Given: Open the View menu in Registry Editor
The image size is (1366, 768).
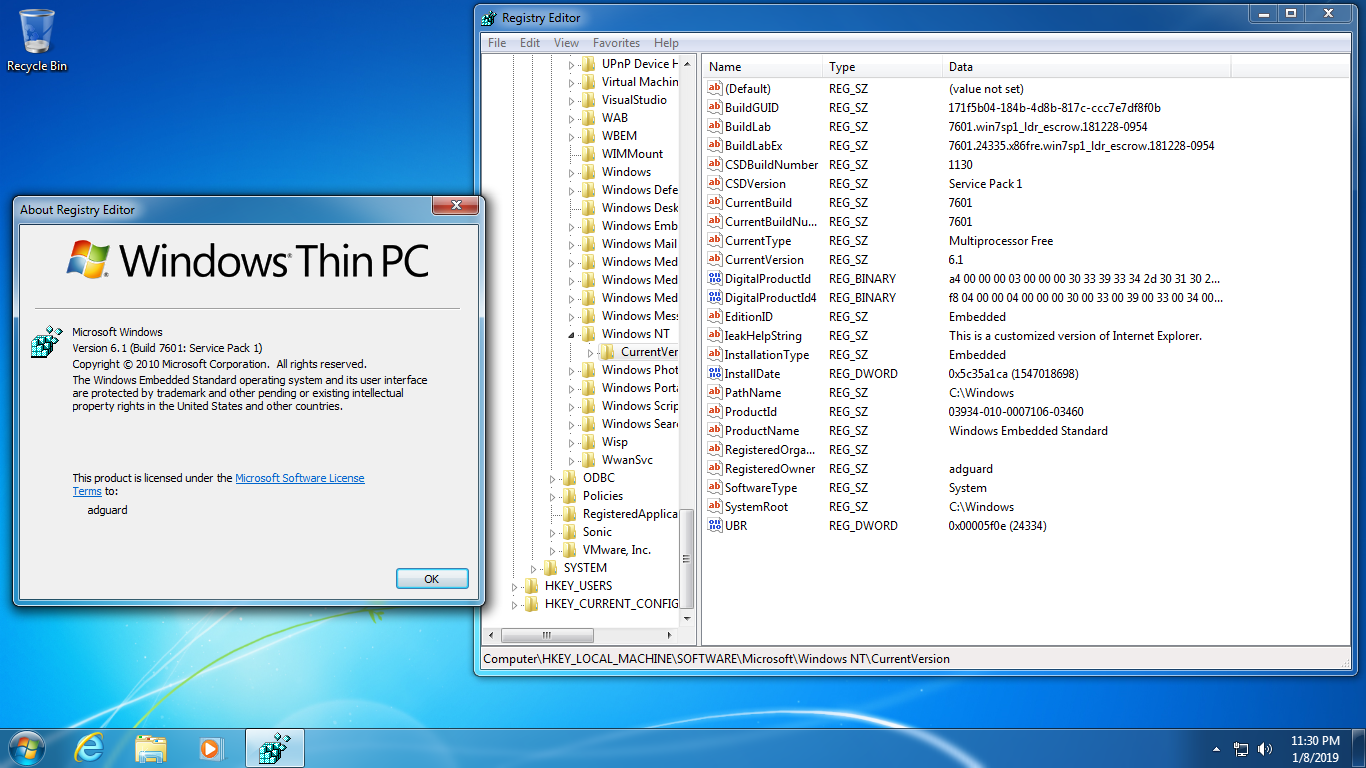Looking at the screenshot, I should pos(566,43).
